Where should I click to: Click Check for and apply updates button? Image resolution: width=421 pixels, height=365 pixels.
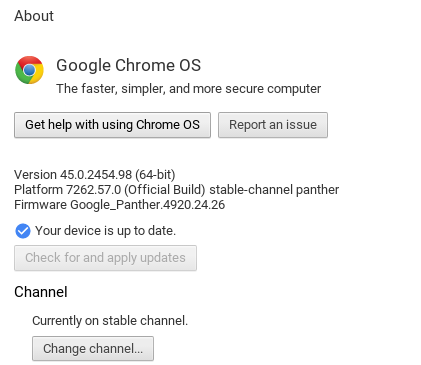tap(105, 258)
